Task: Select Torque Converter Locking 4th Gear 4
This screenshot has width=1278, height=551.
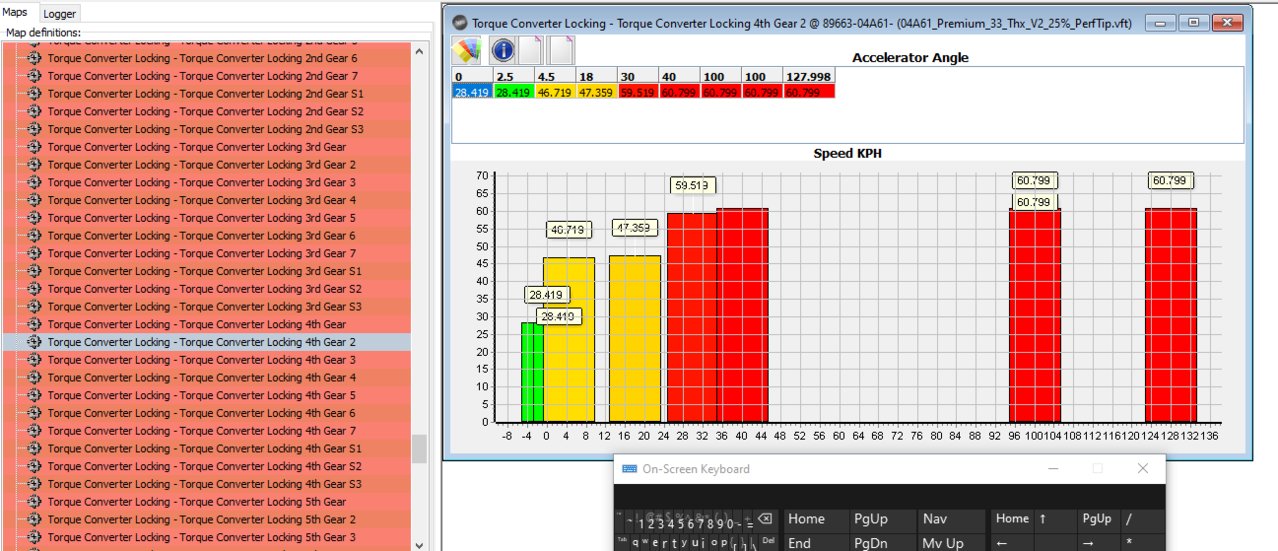Action: point(202,378)
